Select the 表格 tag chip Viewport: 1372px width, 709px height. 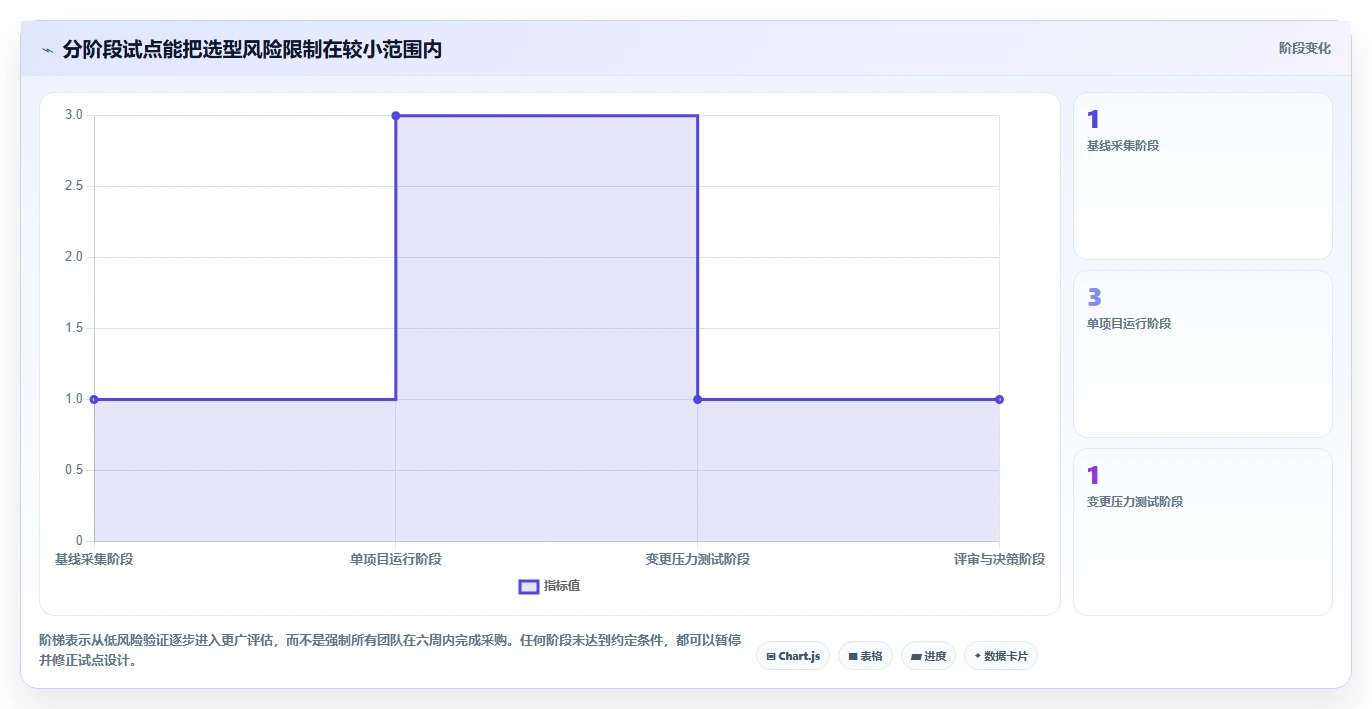pos(865,656)
